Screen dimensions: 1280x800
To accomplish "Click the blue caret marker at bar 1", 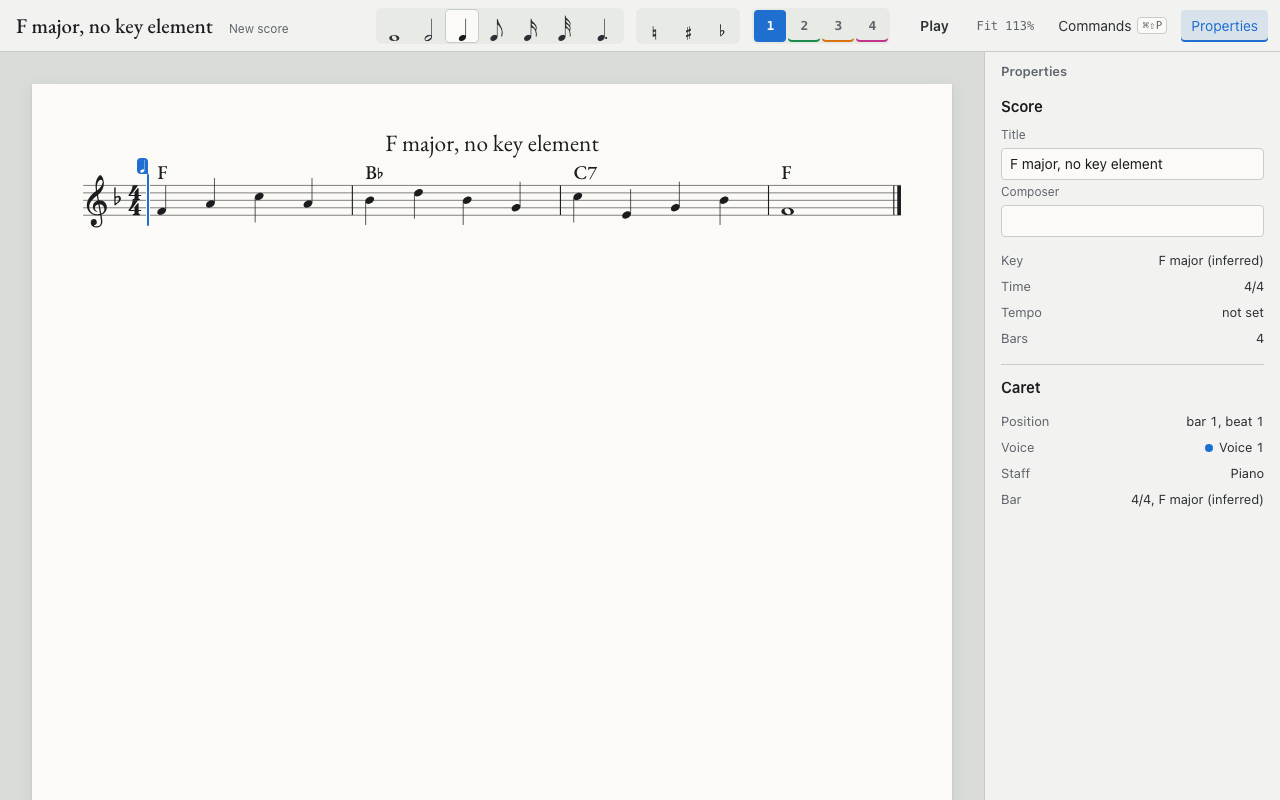I will [x=143, y=166].
